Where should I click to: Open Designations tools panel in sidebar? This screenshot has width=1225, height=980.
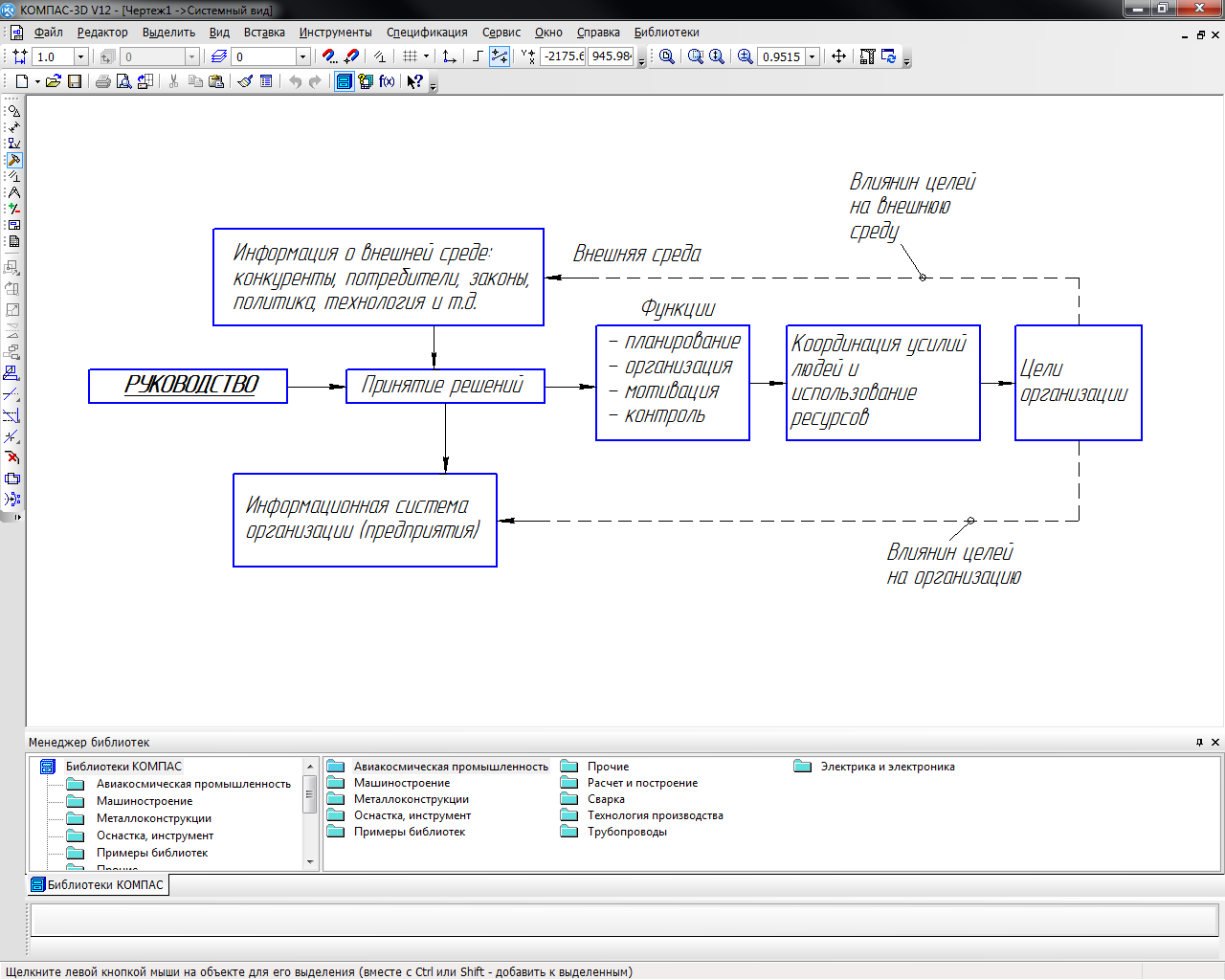coord(13,144)
